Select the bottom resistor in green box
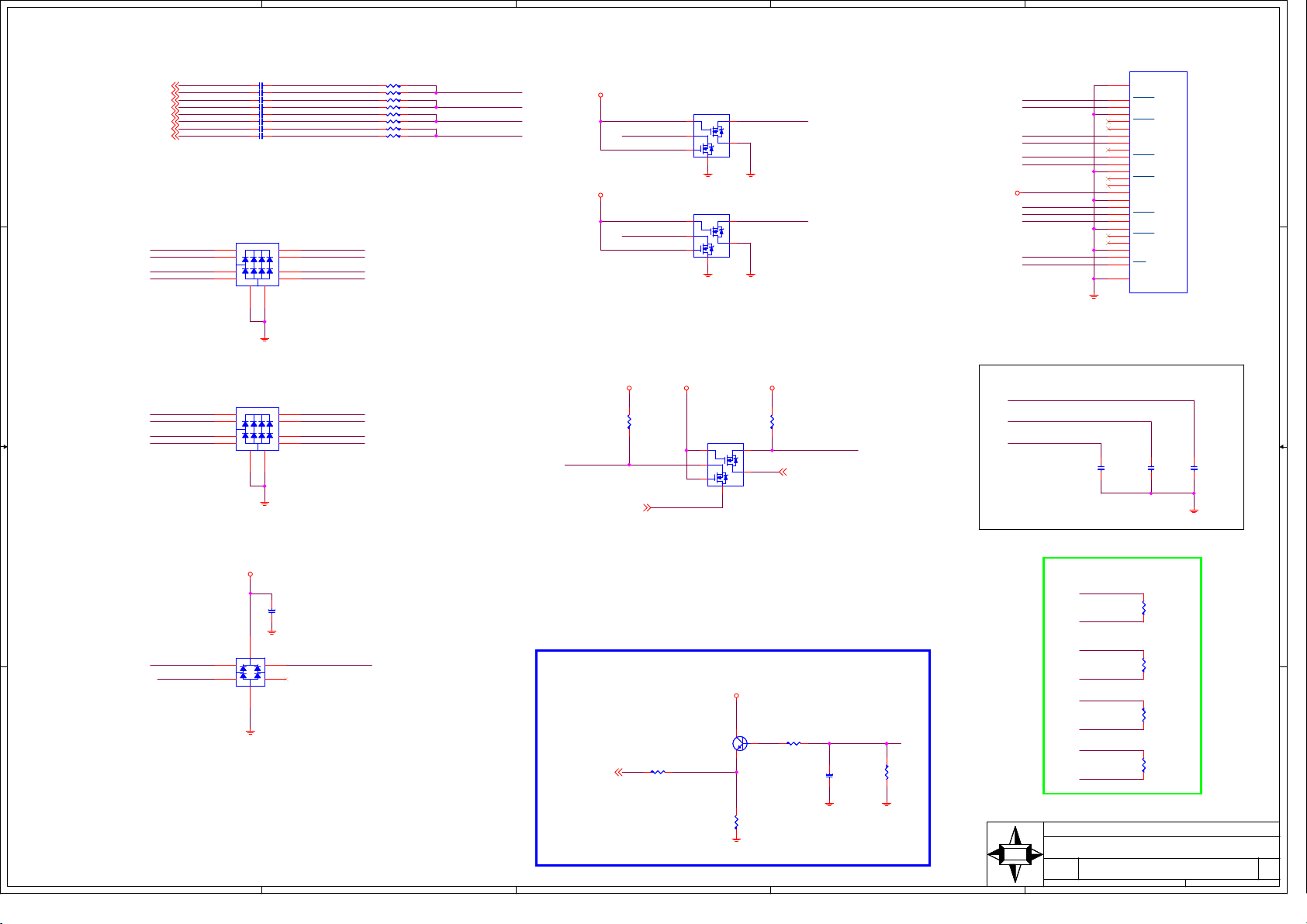 click(x=1143, y=765)
